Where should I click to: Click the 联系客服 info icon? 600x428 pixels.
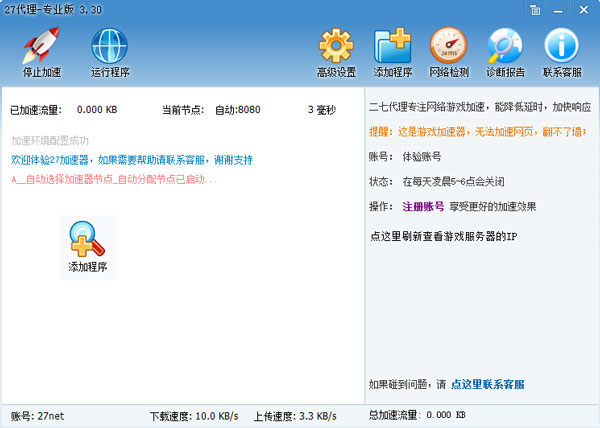point(561,52)
